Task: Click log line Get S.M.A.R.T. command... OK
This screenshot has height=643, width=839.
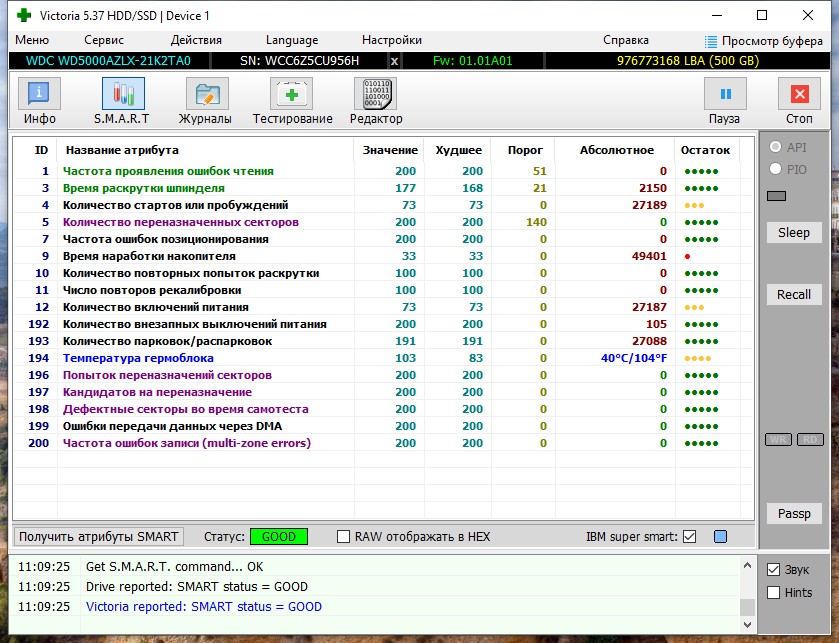Action: pos(174,567)
